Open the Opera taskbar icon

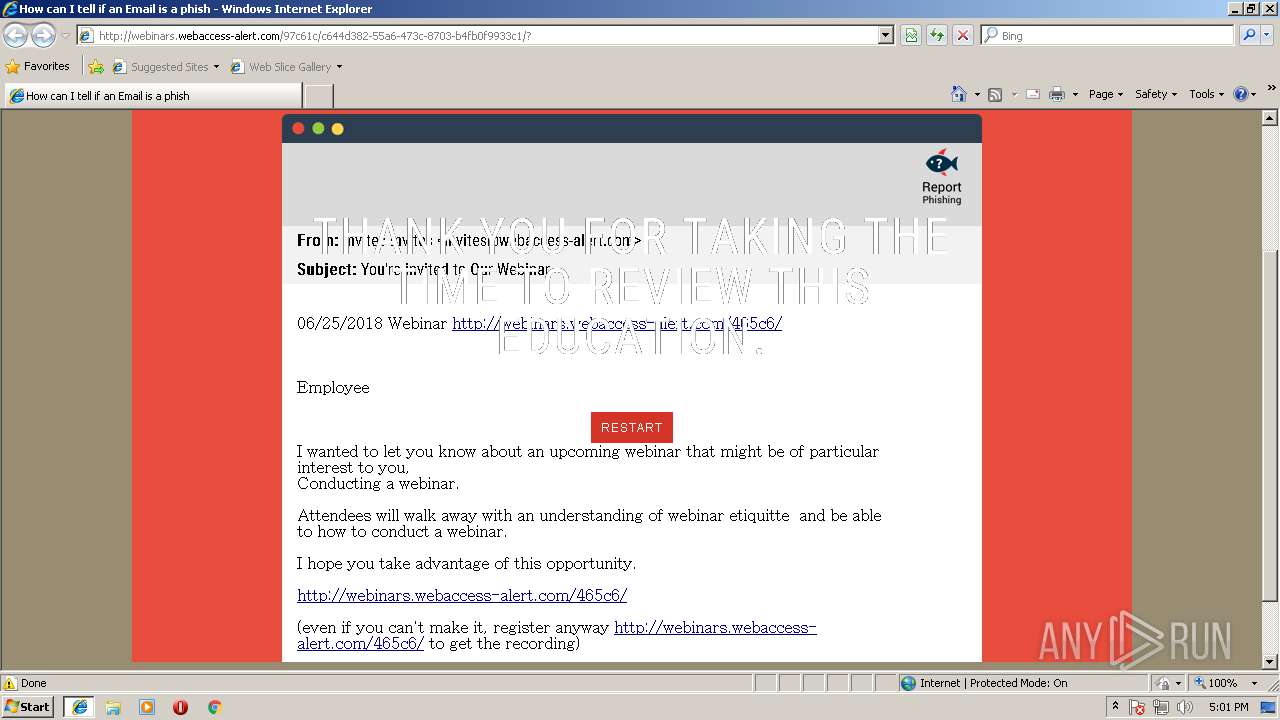(x=180, y=707)
